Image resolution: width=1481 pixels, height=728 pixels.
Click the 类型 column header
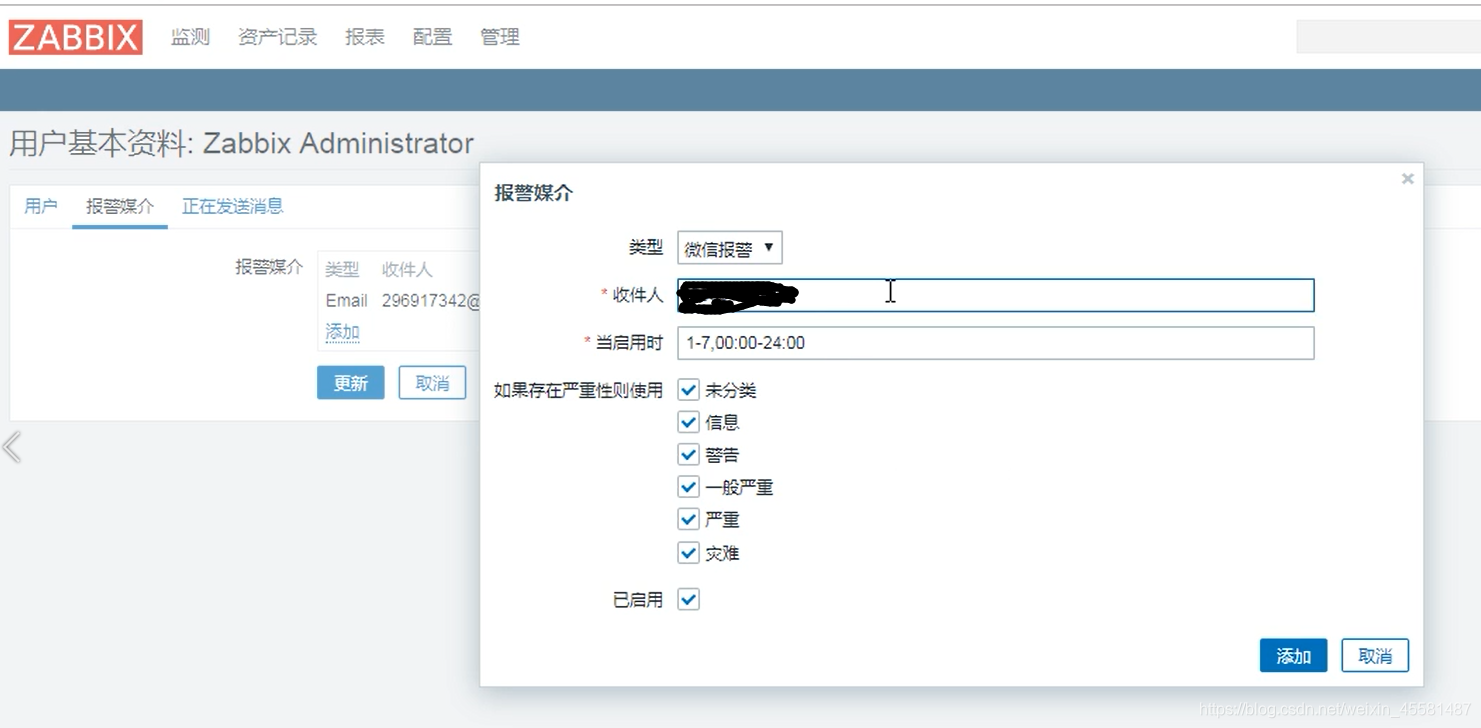coord(342,269)
